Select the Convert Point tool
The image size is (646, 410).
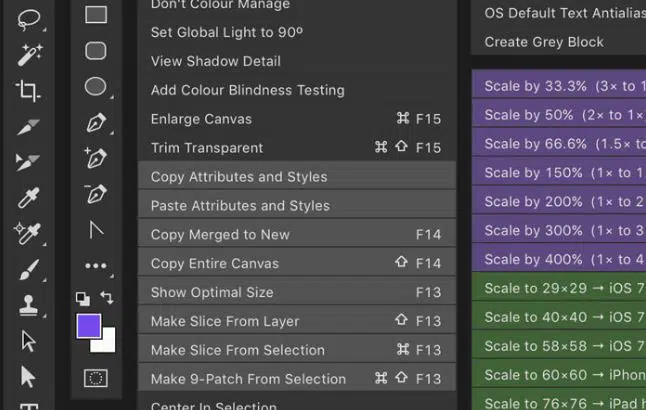coord(96,230)
